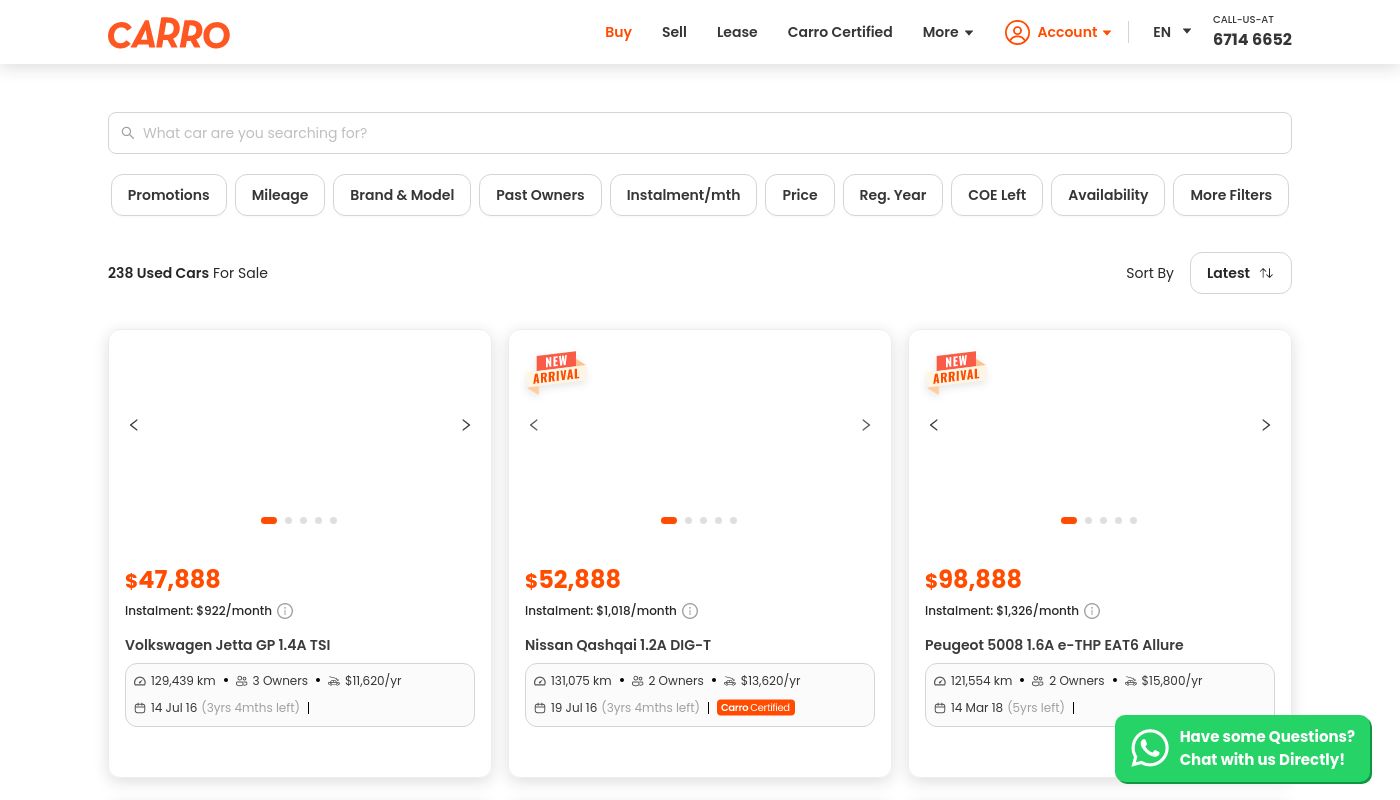Go to the Buy page

click(618, 32)
